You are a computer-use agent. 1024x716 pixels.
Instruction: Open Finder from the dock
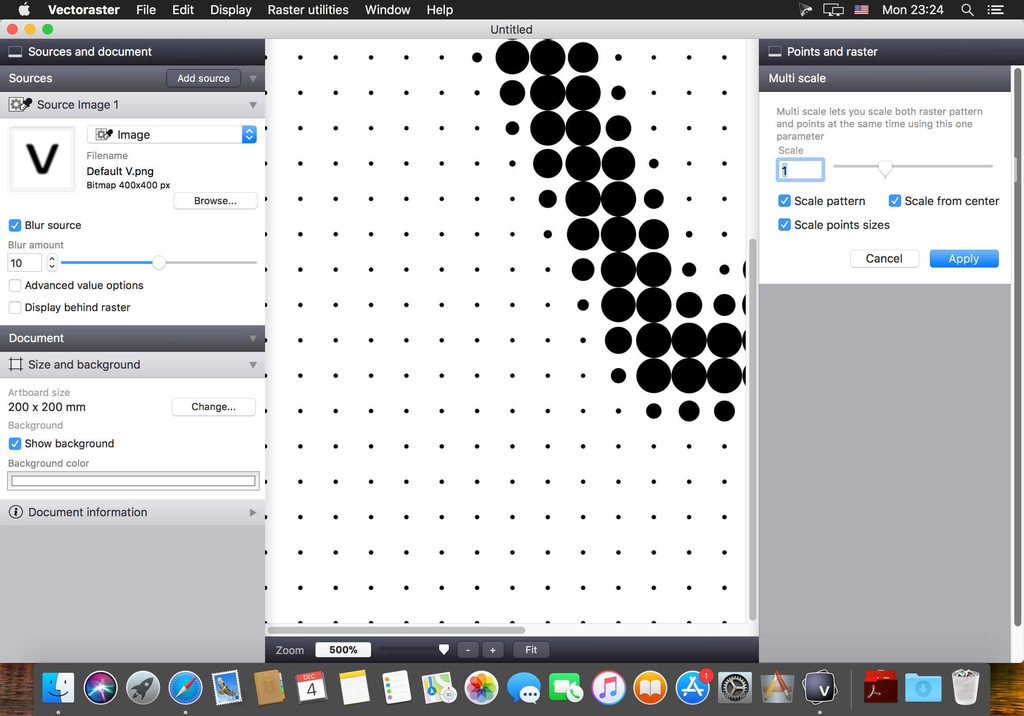58,688
